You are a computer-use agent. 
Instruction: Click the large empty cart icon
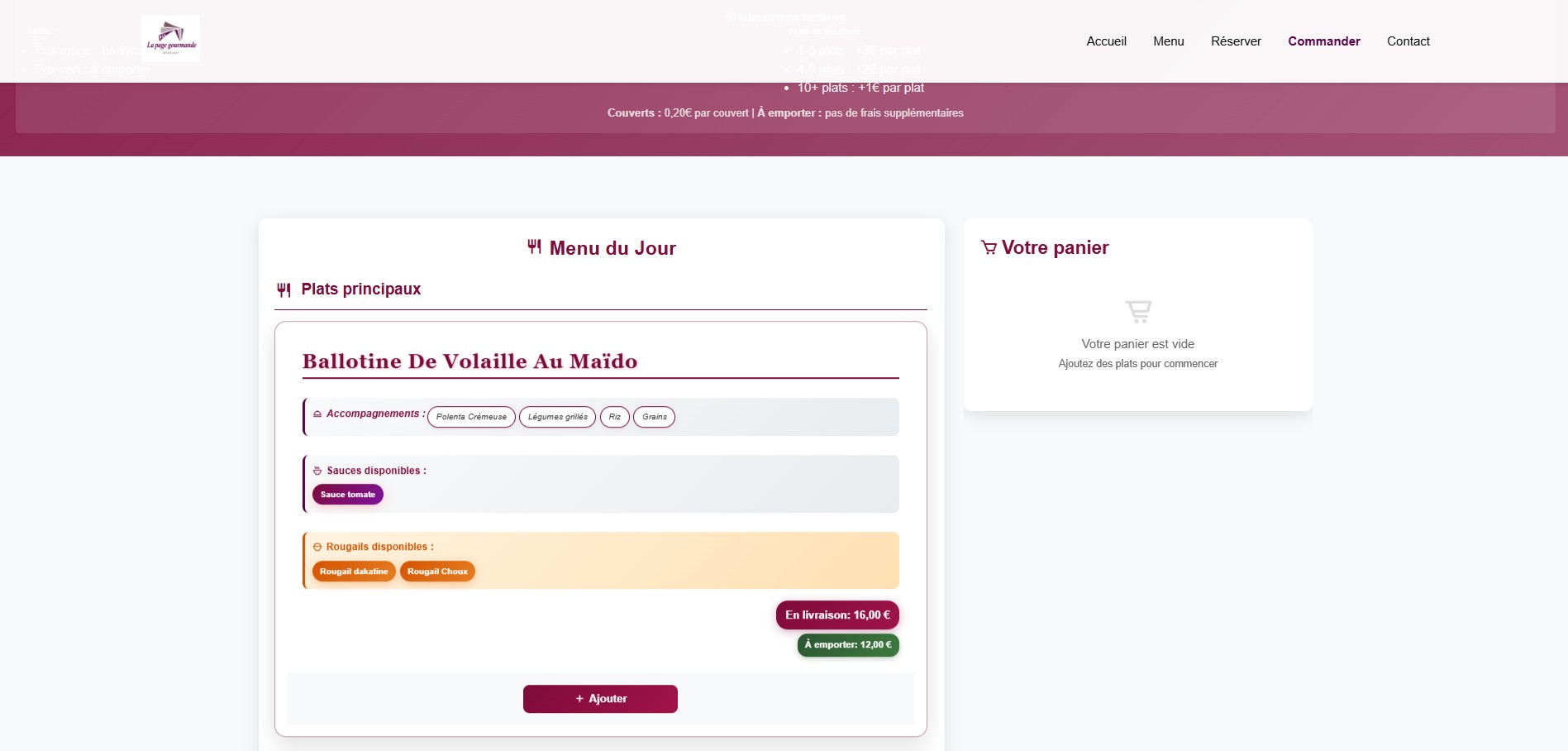(x=1138, y=311)
